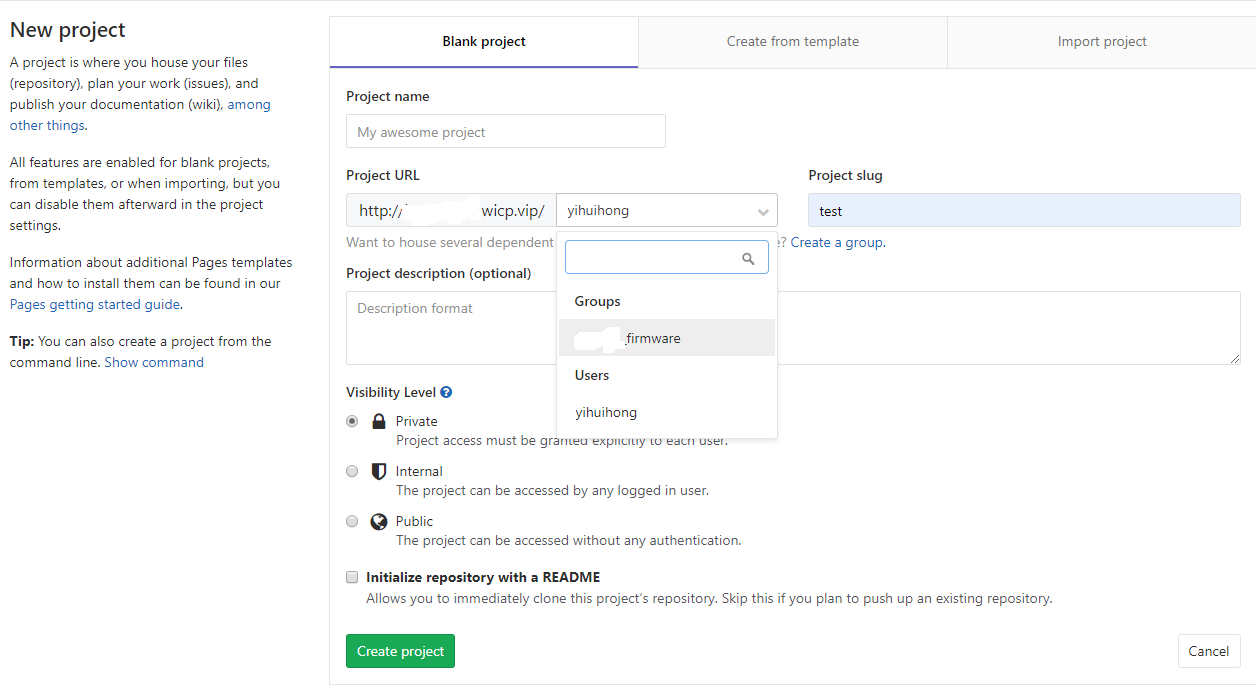Screen dimensions: 1256x688
Task: Select the firmware group from the dropdown
Action: (x=654, y=338)
